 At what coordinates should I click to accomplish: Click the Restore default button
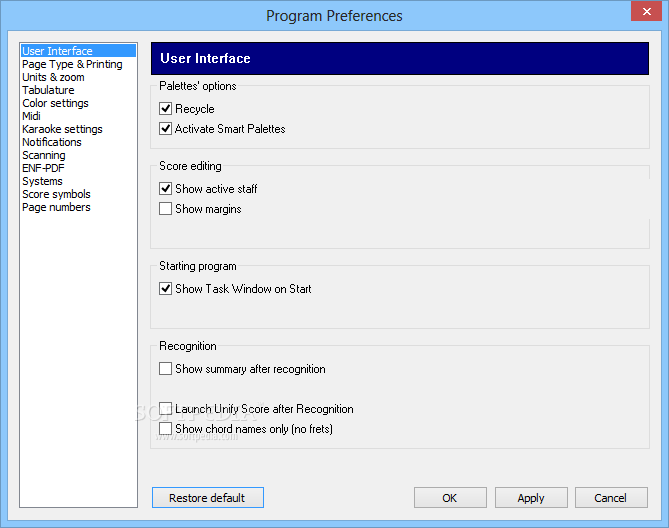tap(208, 498)
